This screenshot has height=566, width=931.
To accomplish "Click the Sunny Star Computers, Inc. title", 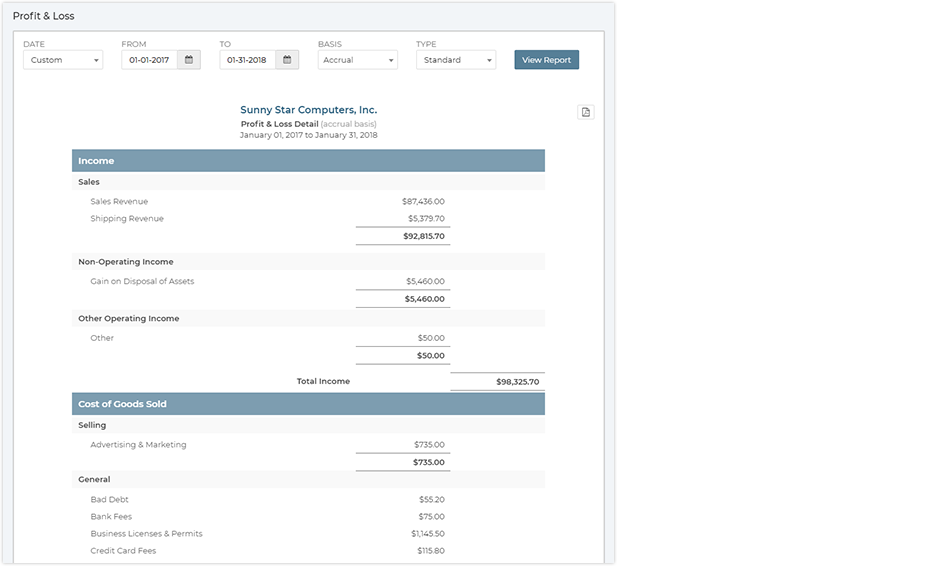I will [x=309, y=110].
